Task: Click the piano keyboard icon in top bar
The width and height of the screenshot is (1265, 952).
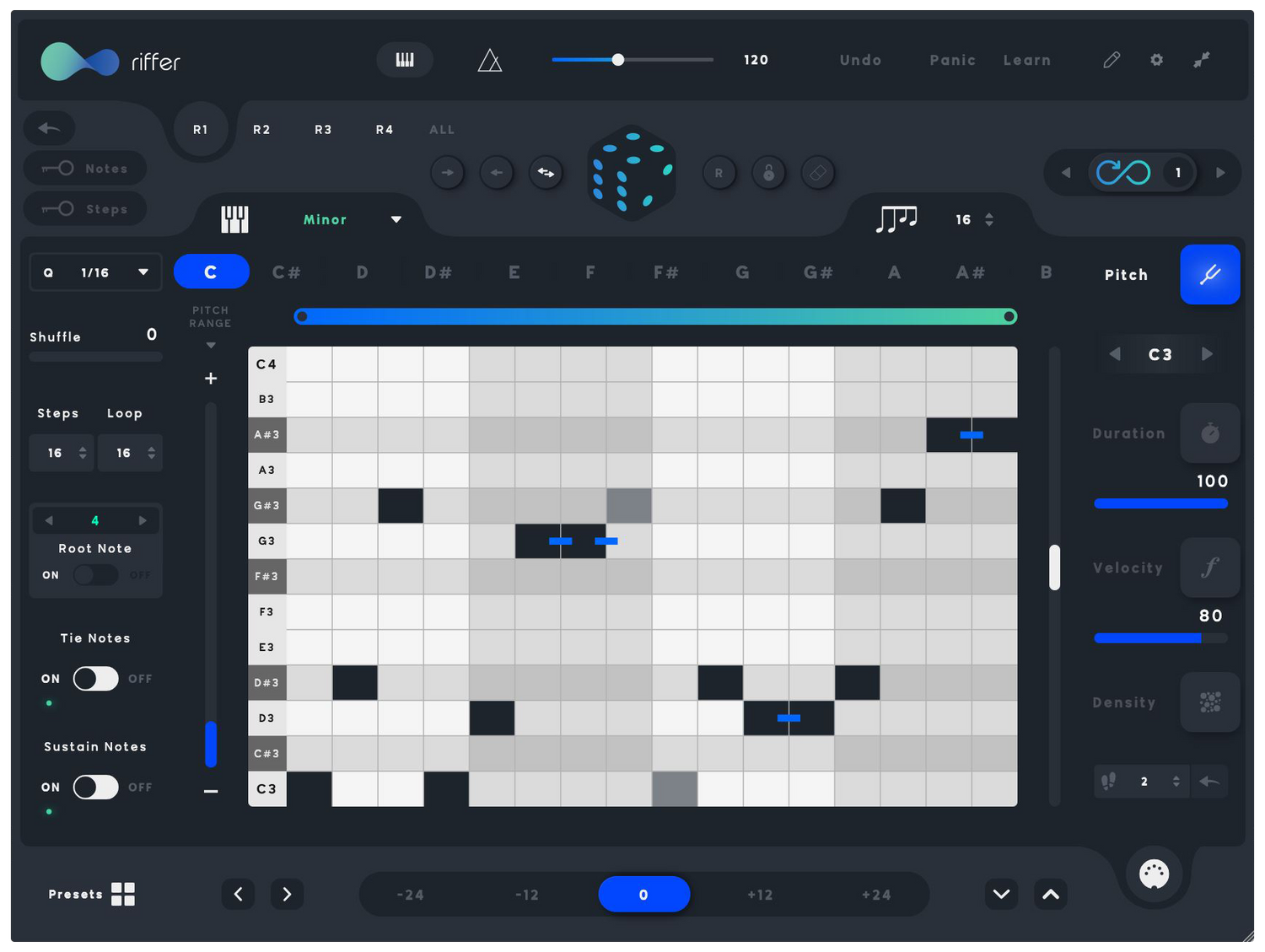Action: pos(405,60)
